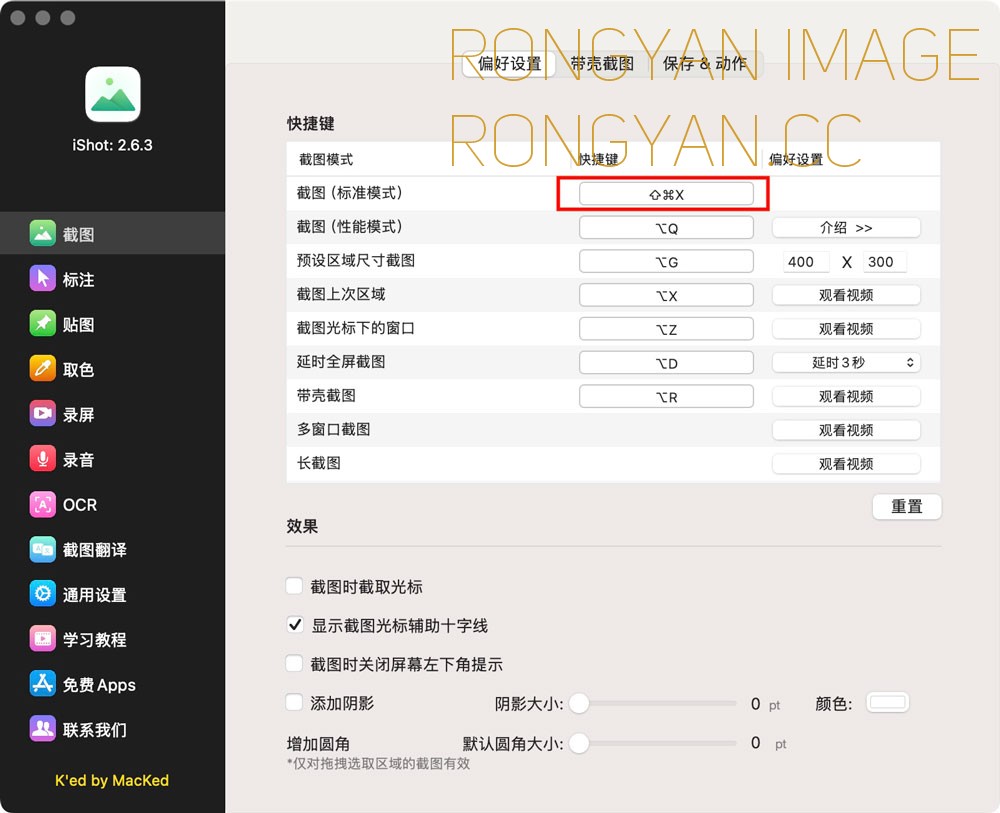
Task: Click the ⇧⌘X shortcut field for 标准模式
Action: pyautogui.click(x=666, y=194)
